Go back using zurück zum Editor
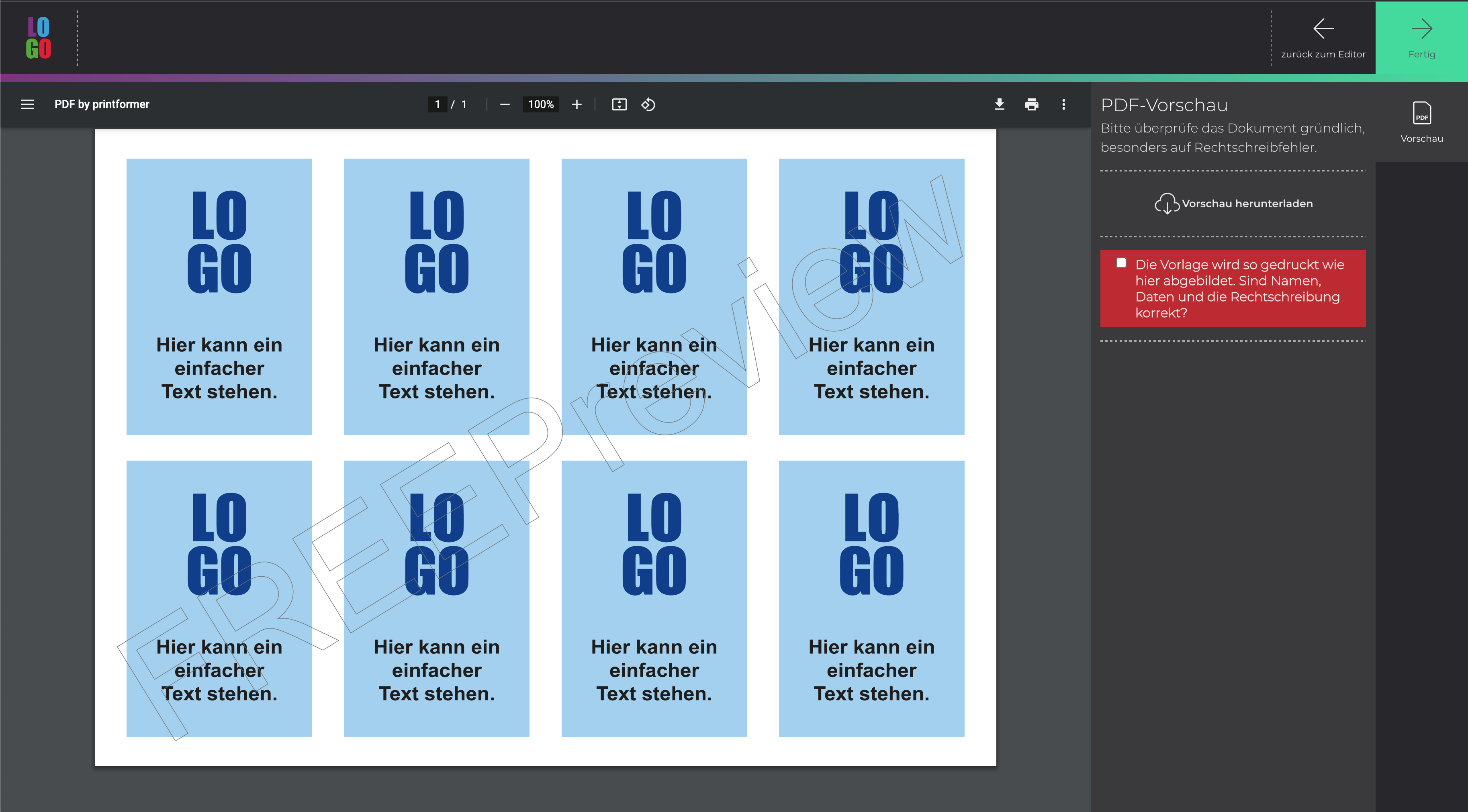The height and width of the screenshot is (812, 1468). point(1323,38)
